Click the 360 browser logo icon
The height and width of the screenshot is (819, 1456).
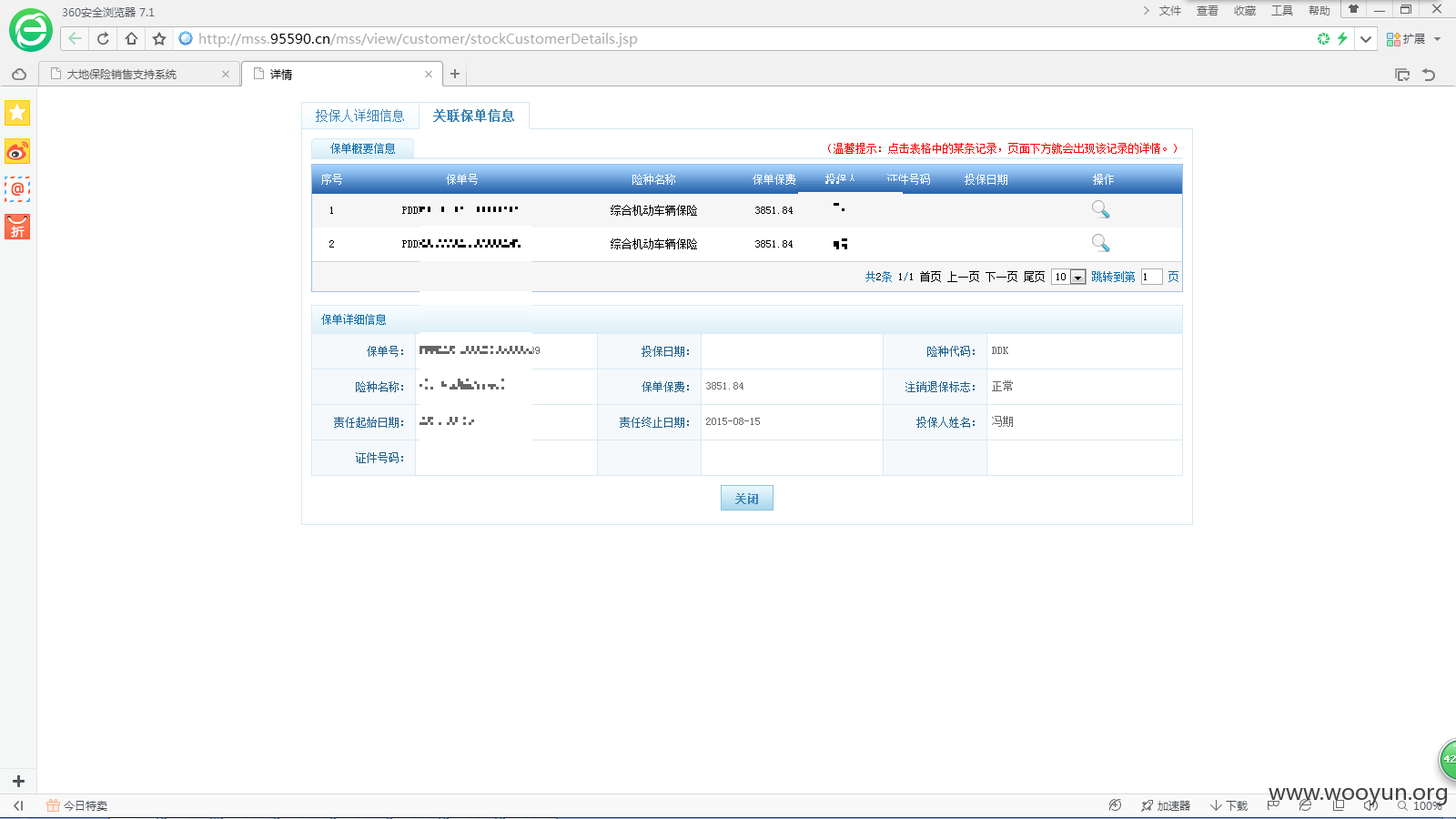31,31
